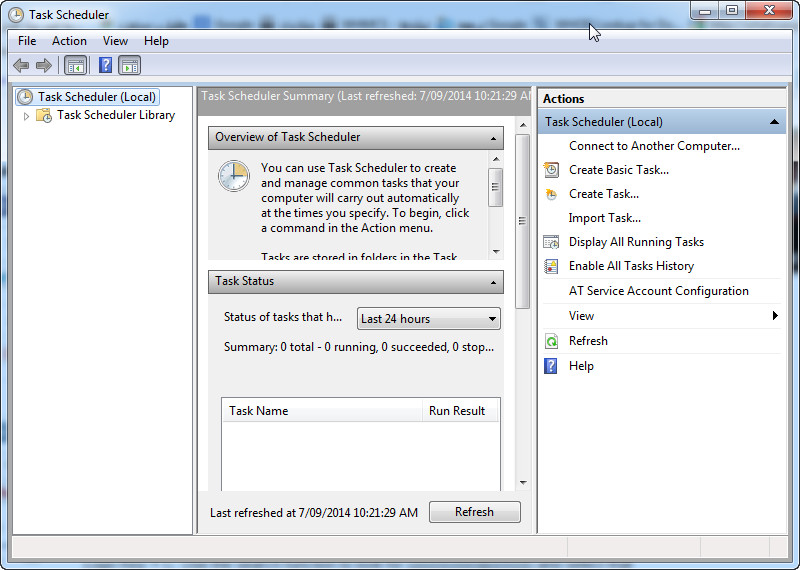This screenshot has height=570, width=800.
Task: Click the clock icon in Overview section
Action: (x=234, y=176)
